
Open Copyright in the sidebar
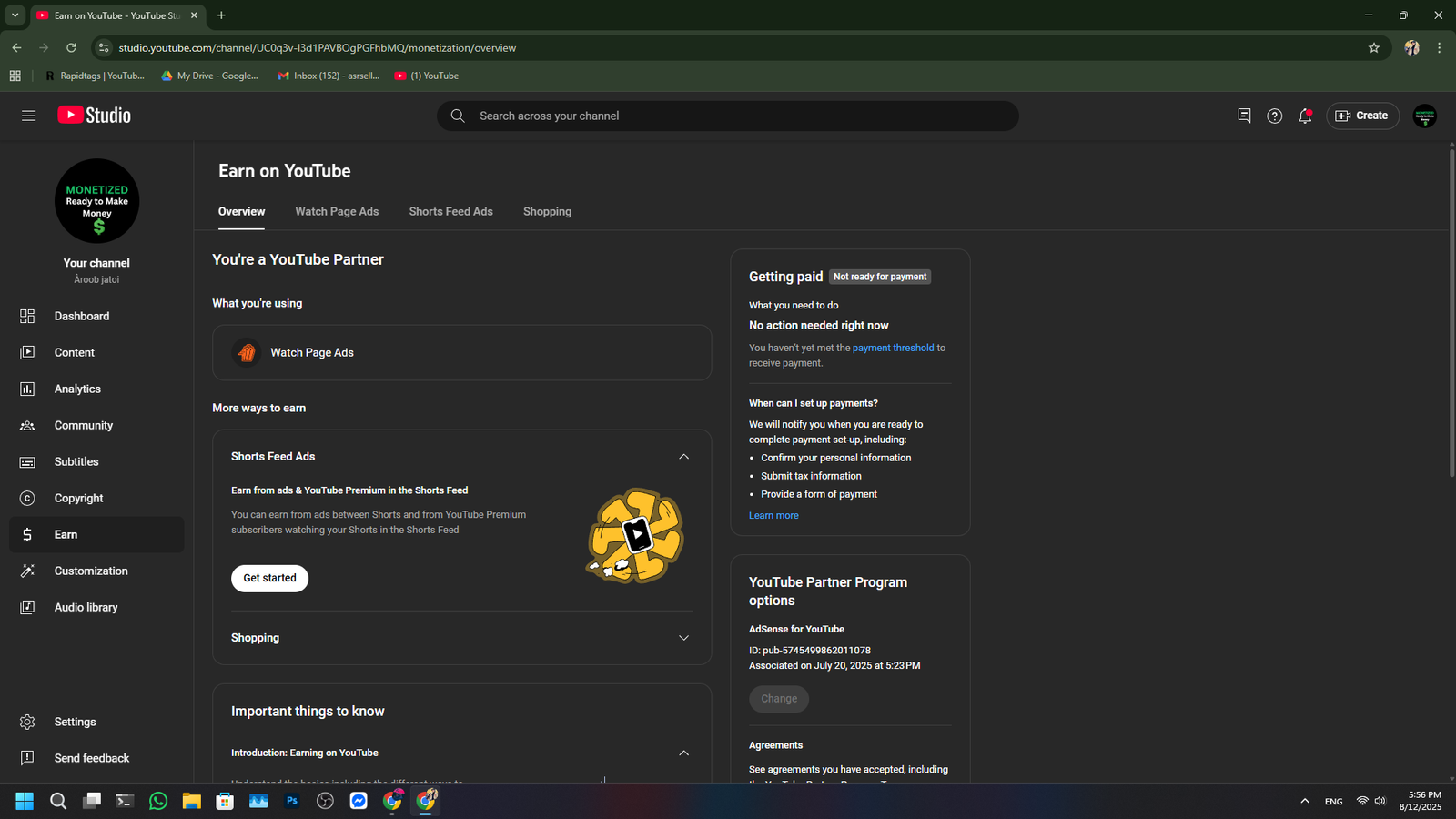point(96,498)
